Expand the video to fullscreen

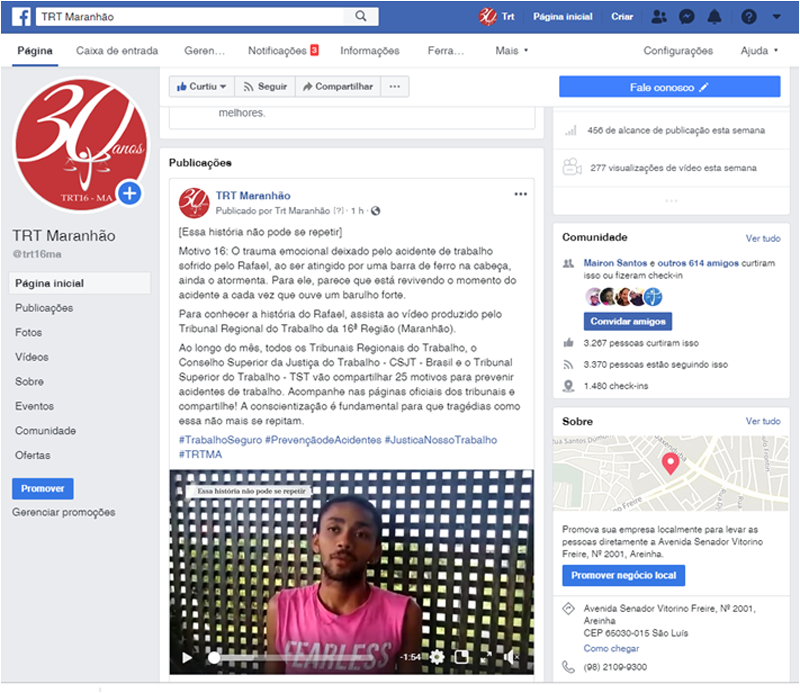coord(486,657)
